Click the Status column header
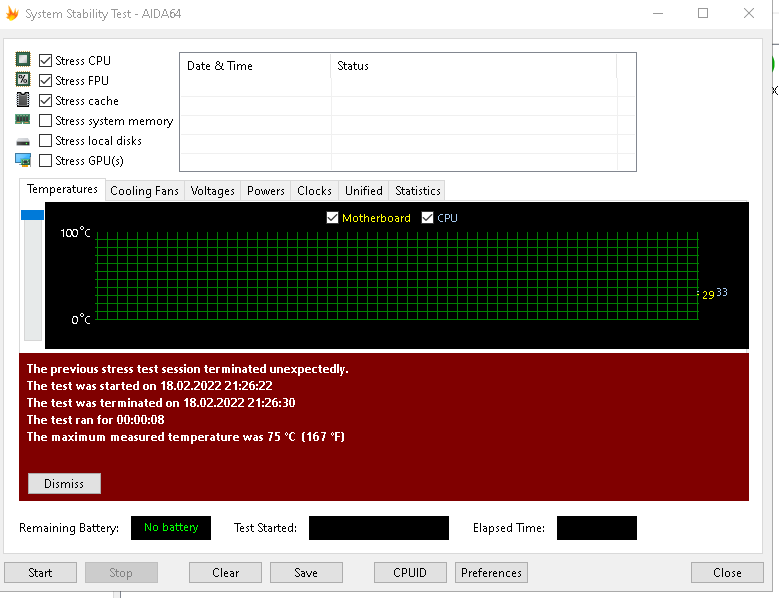This screenshot has width=779, height=598. tap(473, 66)
